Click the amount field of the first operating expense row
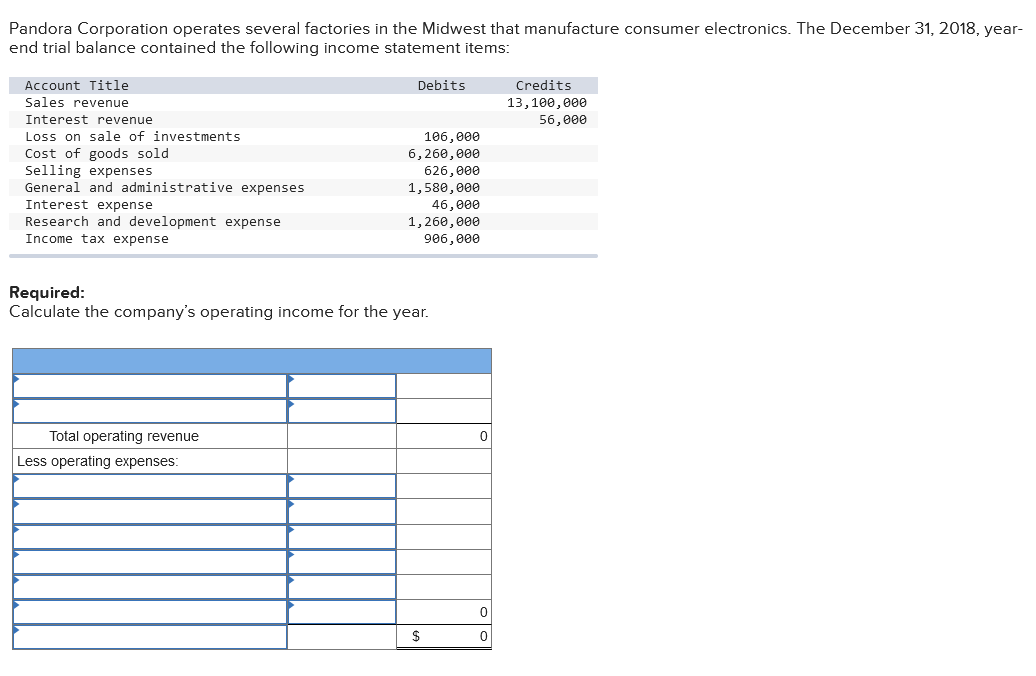Image resolution: width=1036 pixels, height=676 pixels. 342,486
